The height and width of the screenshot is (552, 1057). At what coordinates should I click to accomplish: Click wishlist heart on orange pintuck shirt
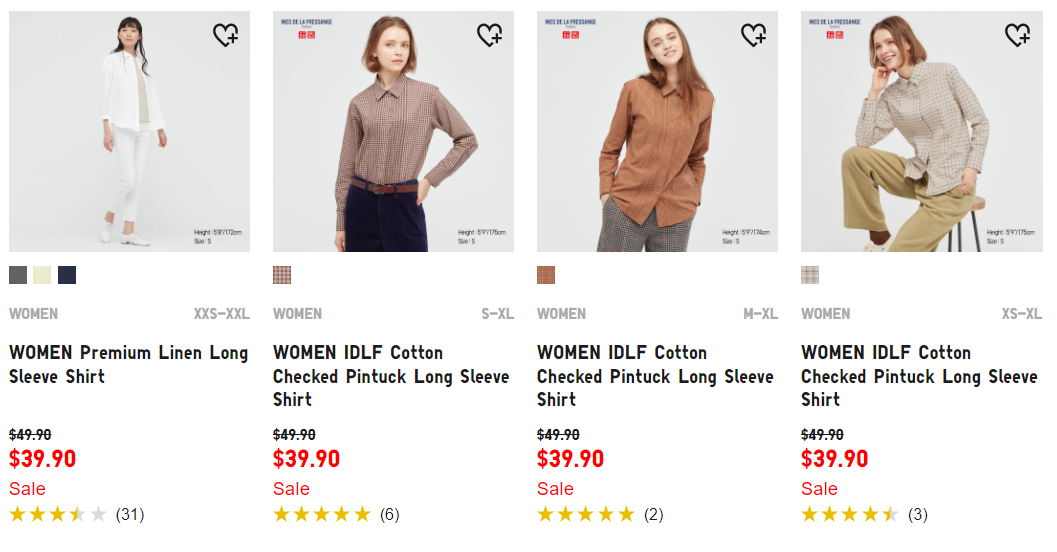point(754,34)
